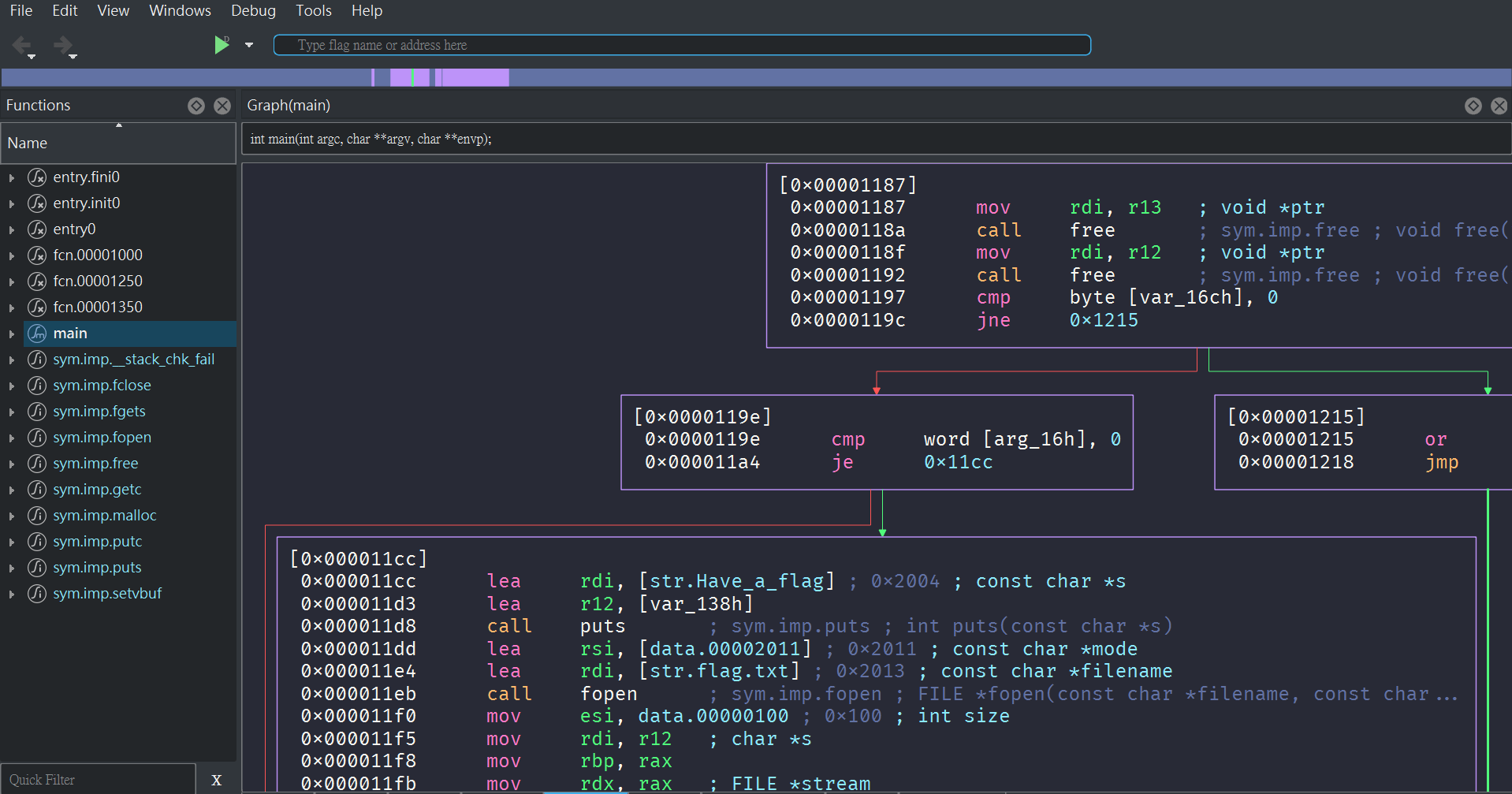Float the Functions panel with the diamond icon
The image size is (1512, 794).
coord(196,106)
